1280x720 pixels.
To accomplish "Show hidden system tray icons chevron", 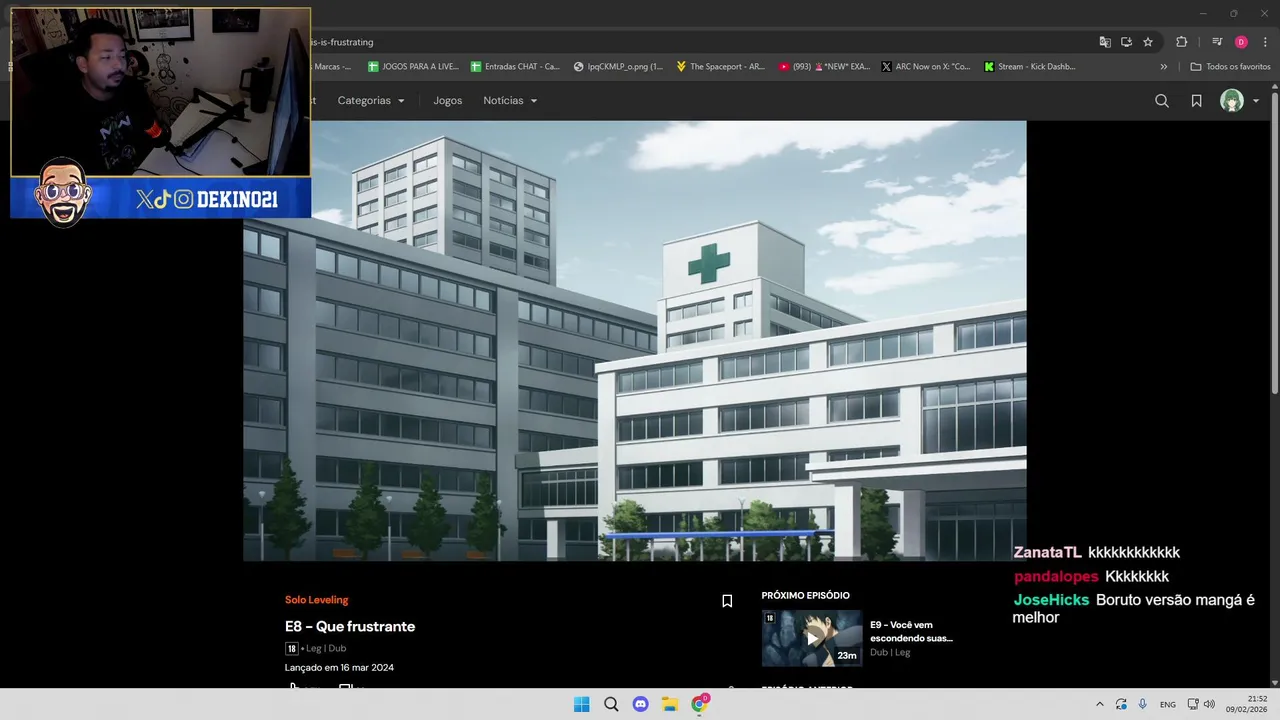I will coord(1100,704).
